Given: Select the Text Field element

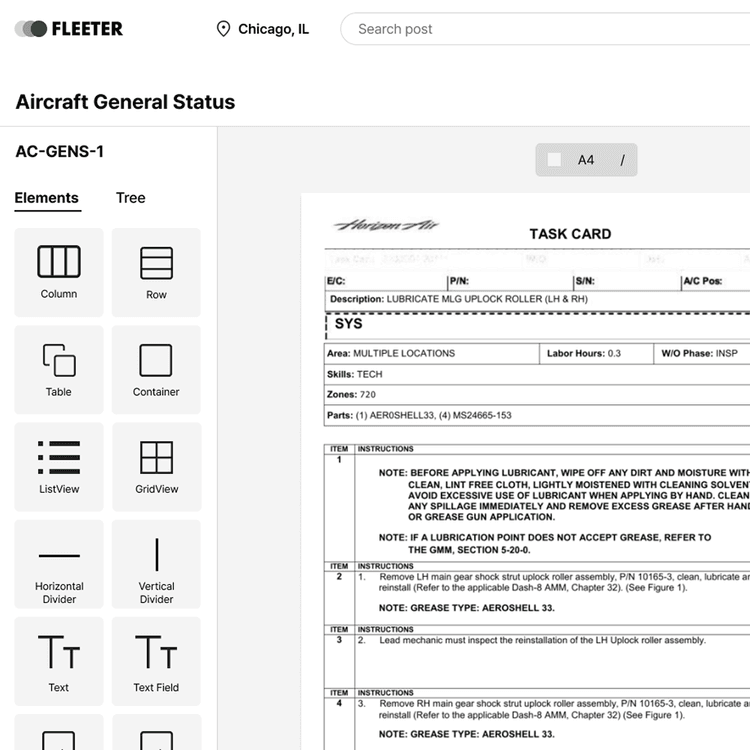Looking at the screenshot, I should pyautogui.click(x=156, y=661).
